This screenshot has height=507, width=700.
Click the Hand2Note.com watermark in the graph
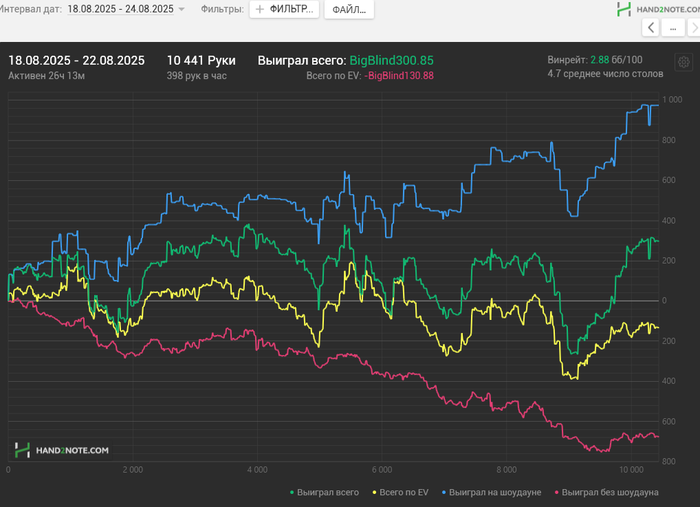[62, 451]
